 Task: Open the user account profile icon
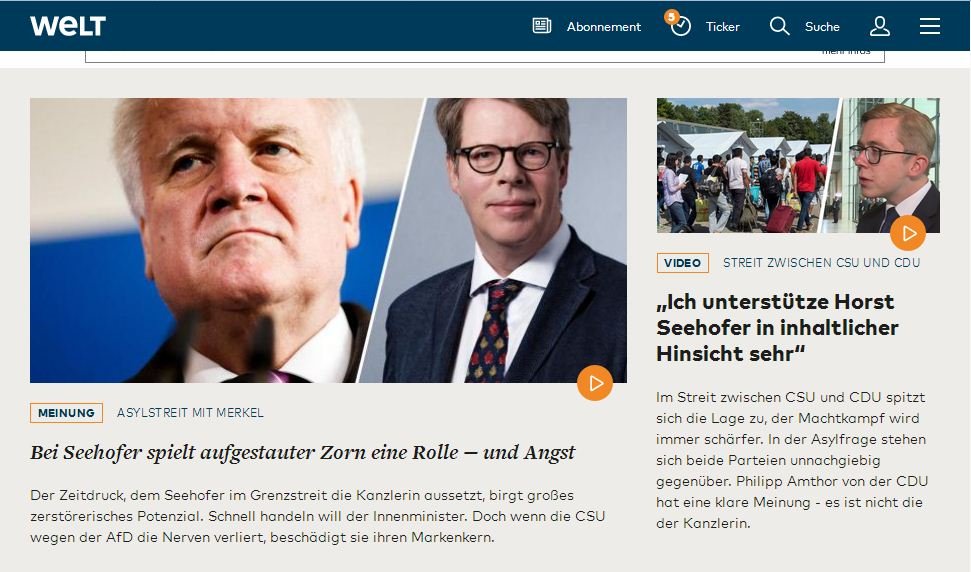click(880, 26)
